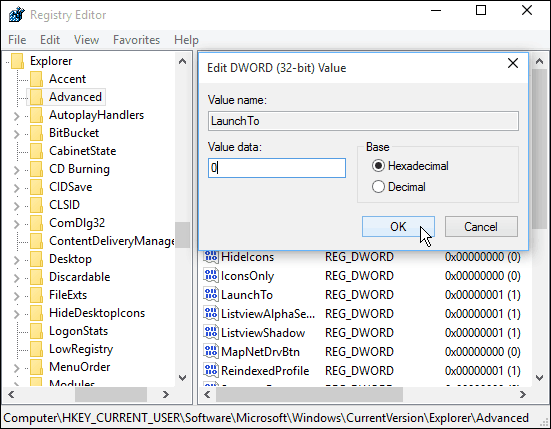Expand the MenuOrder key
The image size is (551, 429).
pos(16,368)
